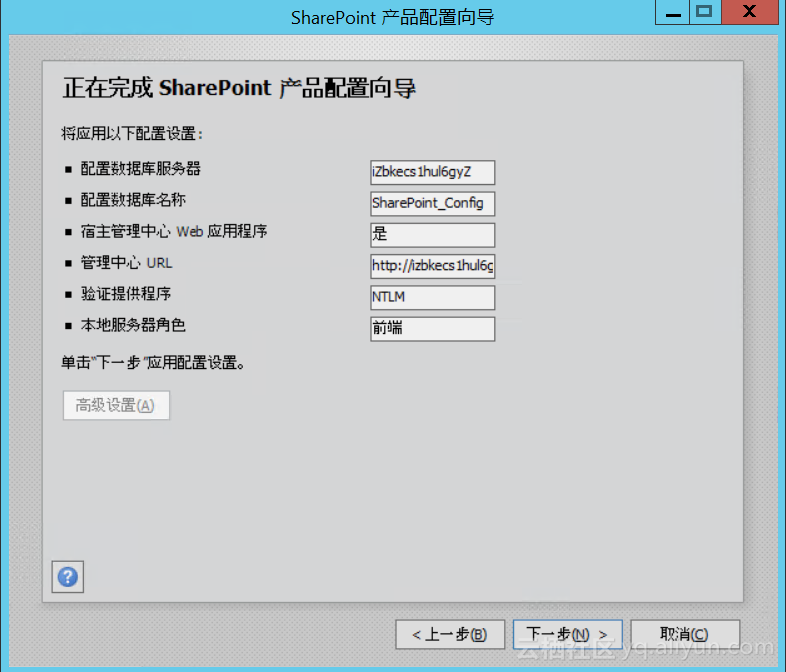This screenshot has height=672, width=786.
Task: Click the 本地服务器角色 label
Action: click(133, 325)
